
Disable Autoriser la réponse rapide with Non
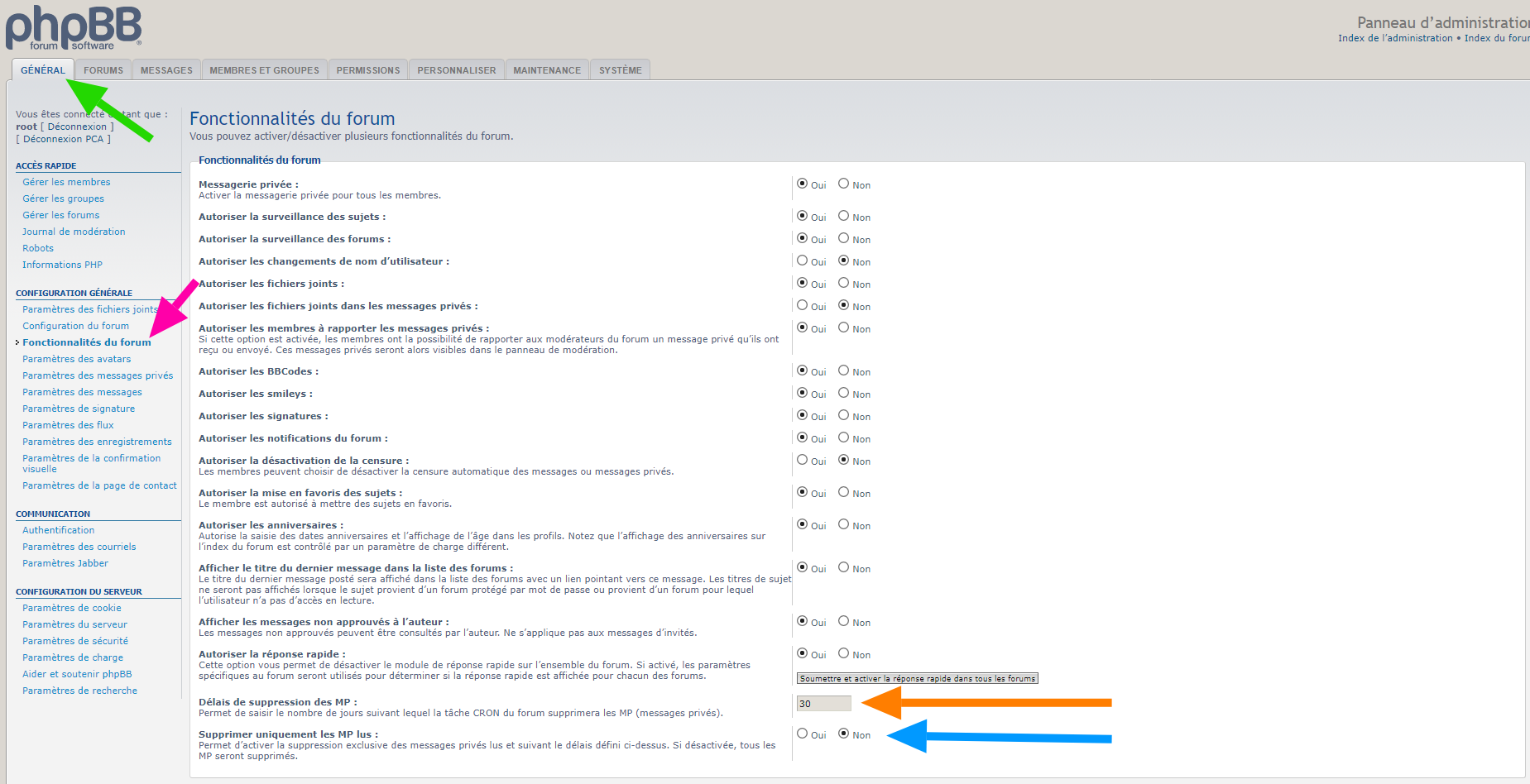pyautogui.click(x=843, y=653)
